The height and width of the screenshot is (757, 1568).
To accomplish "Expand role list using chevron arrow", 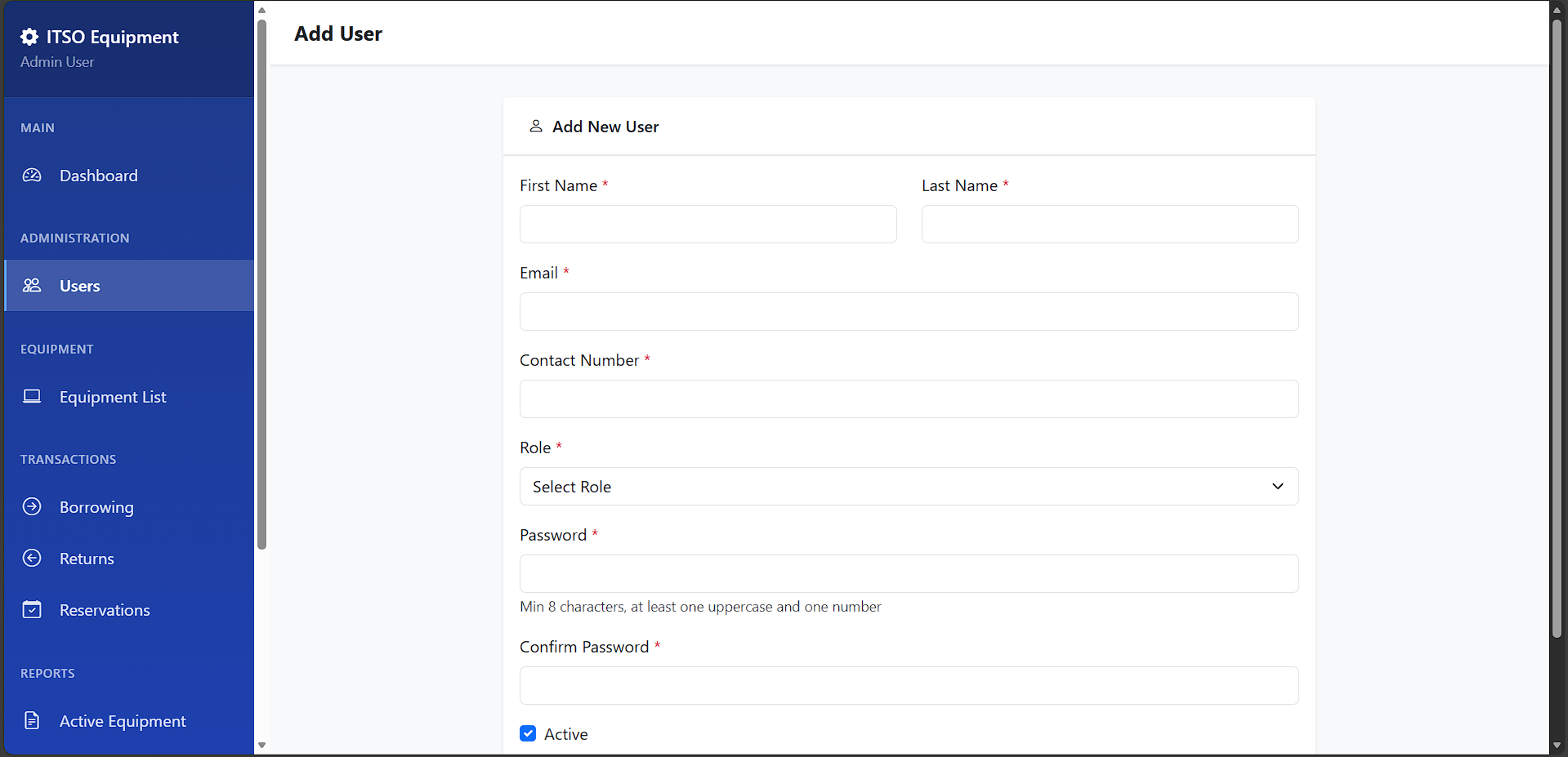I will coord(1278,487).
